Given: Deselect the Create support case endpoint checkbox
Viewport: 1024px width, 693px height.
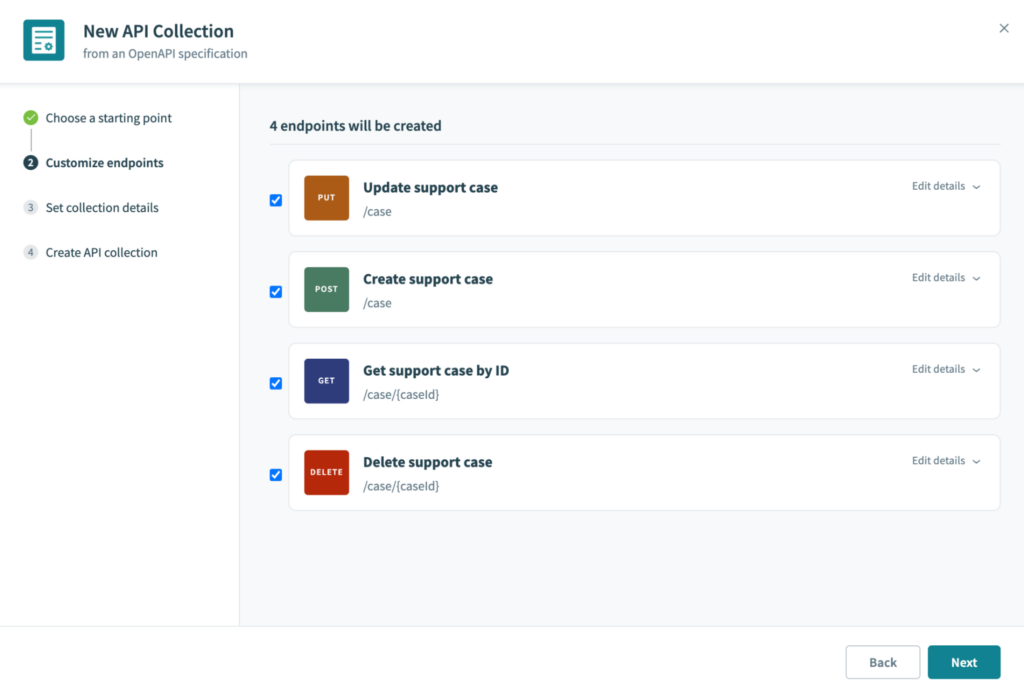Looking at the screenshot, I should (276, 291).
